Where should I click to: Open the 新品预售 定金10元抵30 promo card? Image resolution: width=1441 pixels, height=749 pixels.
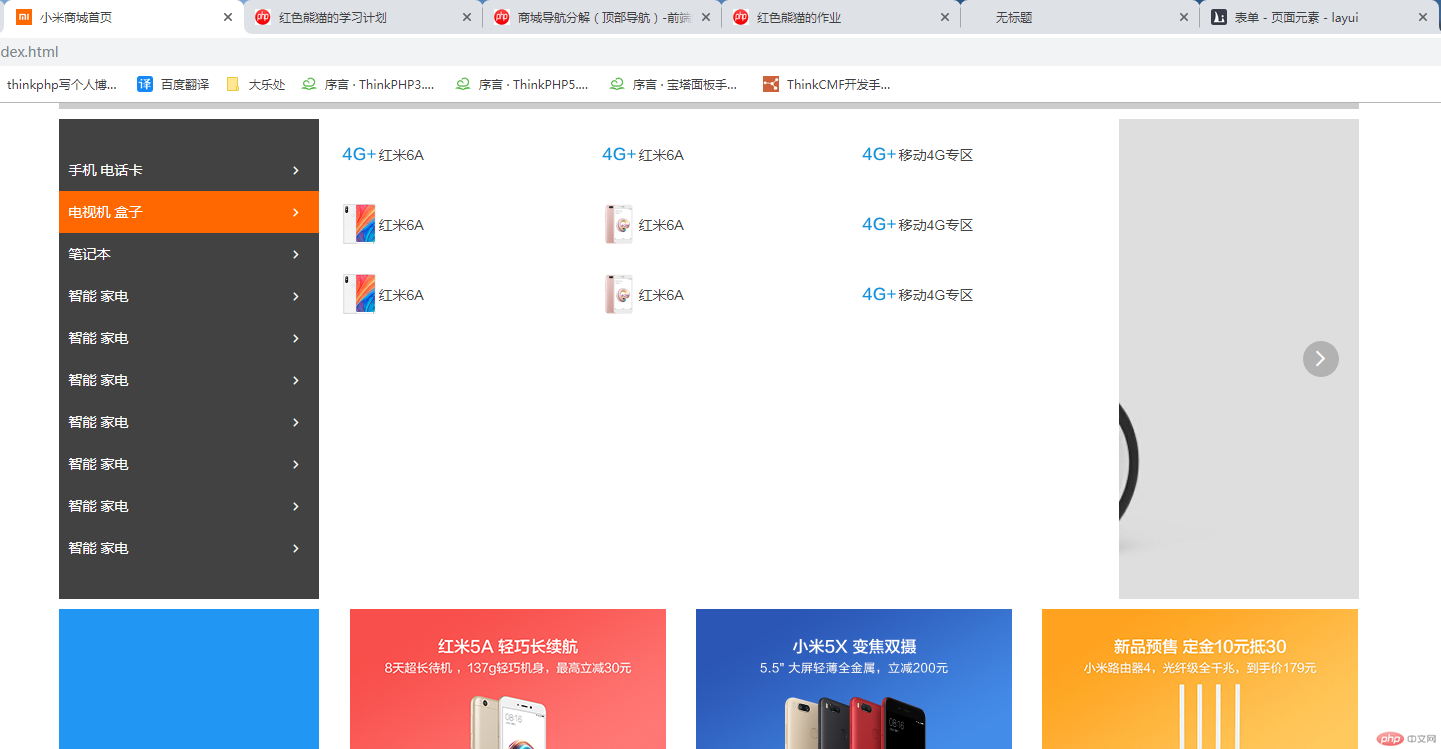tap(1200, 679)
